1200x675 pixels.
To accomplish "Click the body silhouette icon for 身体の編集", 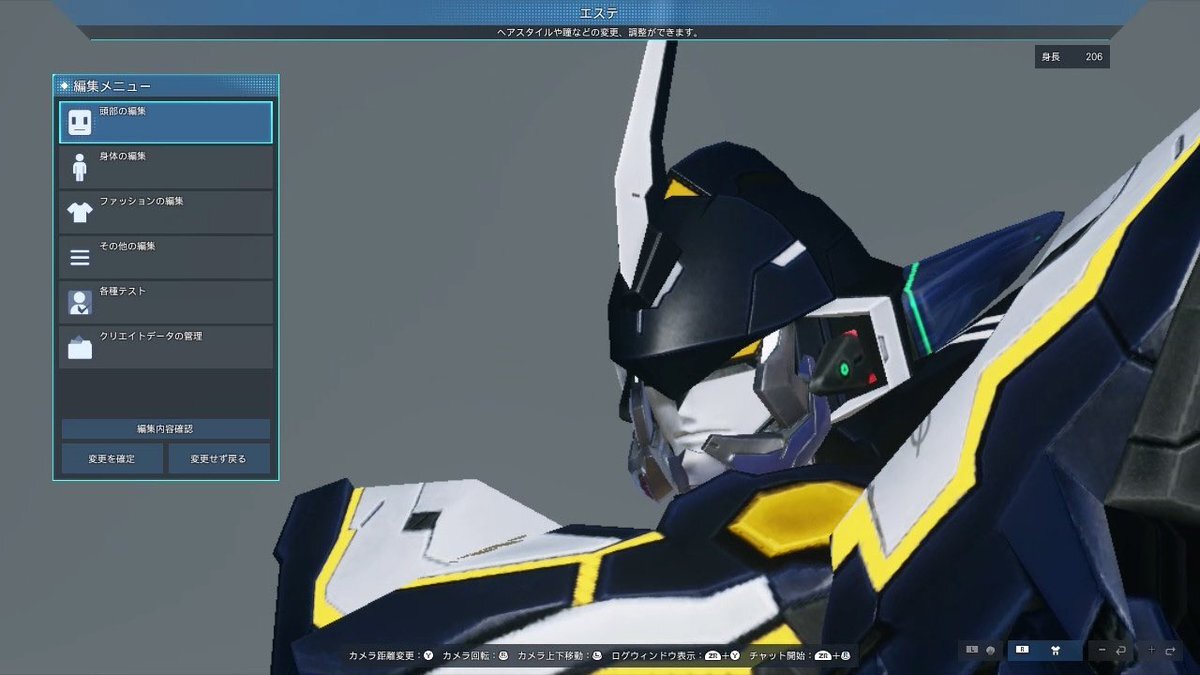I will 80,167.
